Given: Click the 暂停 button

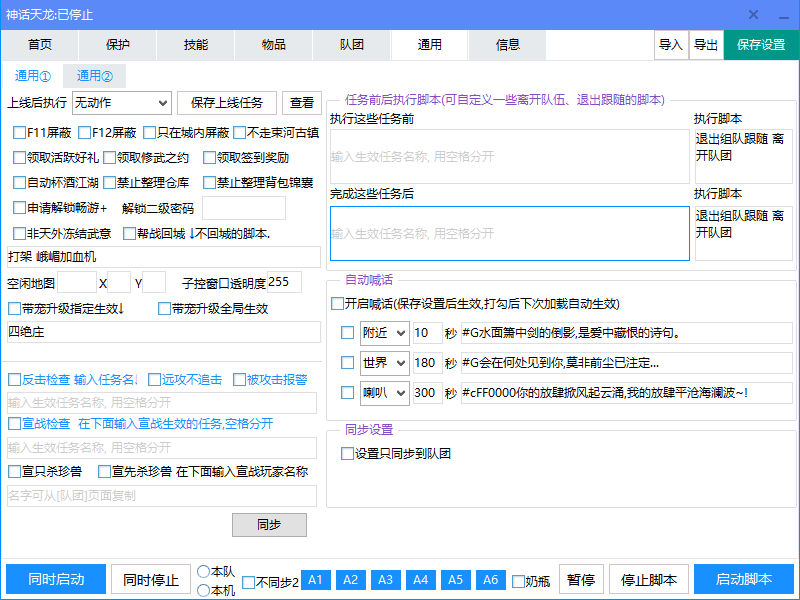Looking at the screenshot, I should [581, 579].
